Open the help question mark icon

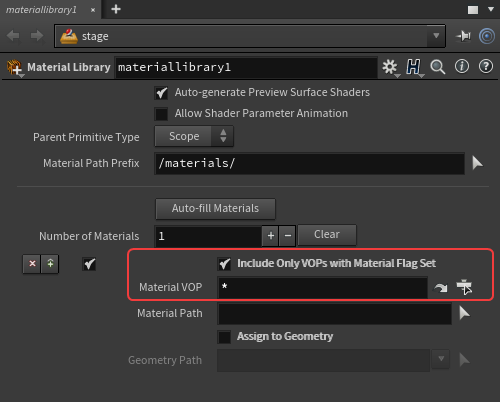(486, 66)
